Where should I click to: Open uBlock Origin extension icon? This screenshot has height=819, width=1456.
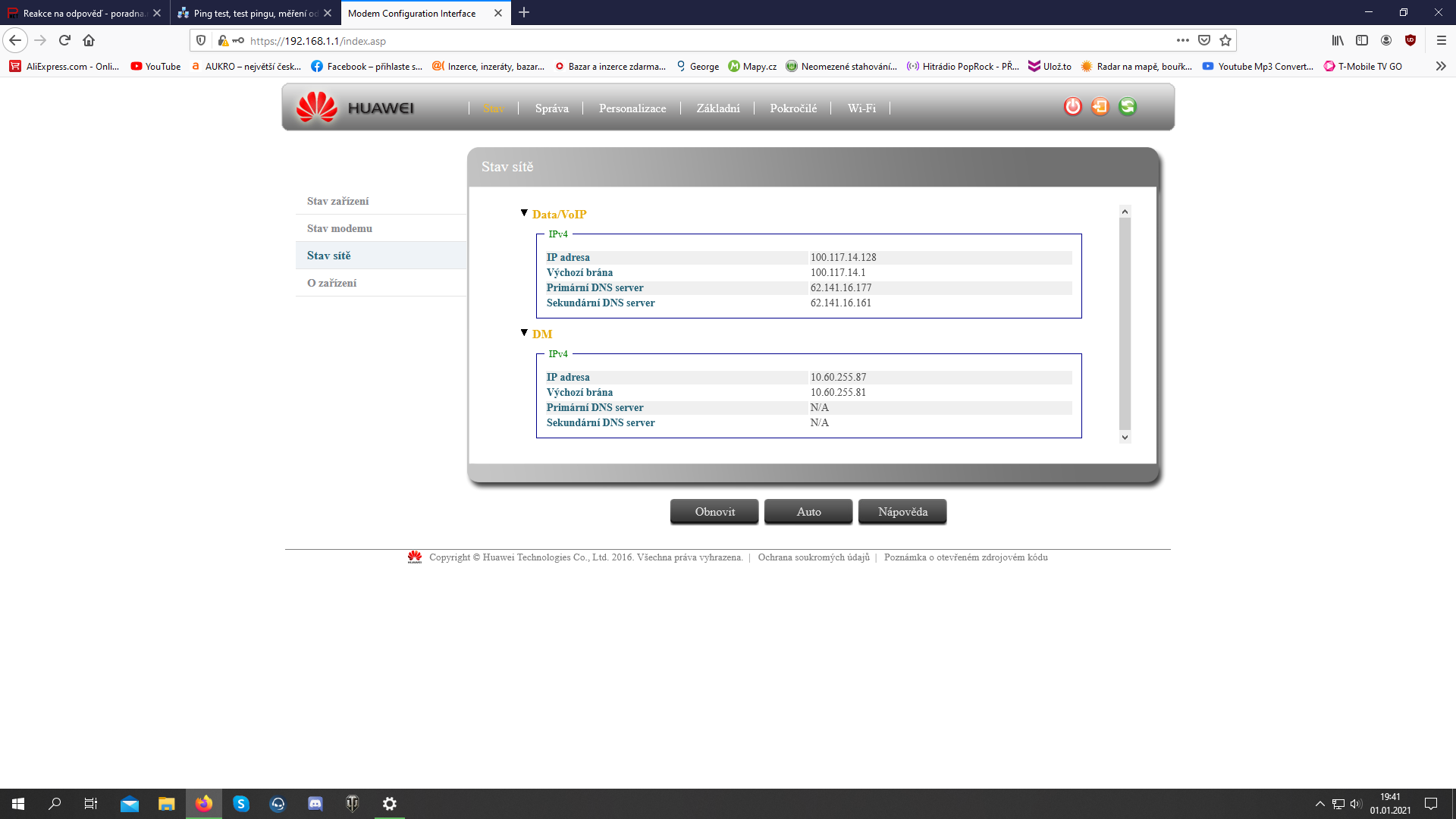pyautogui.click(x=1410, y=41)
